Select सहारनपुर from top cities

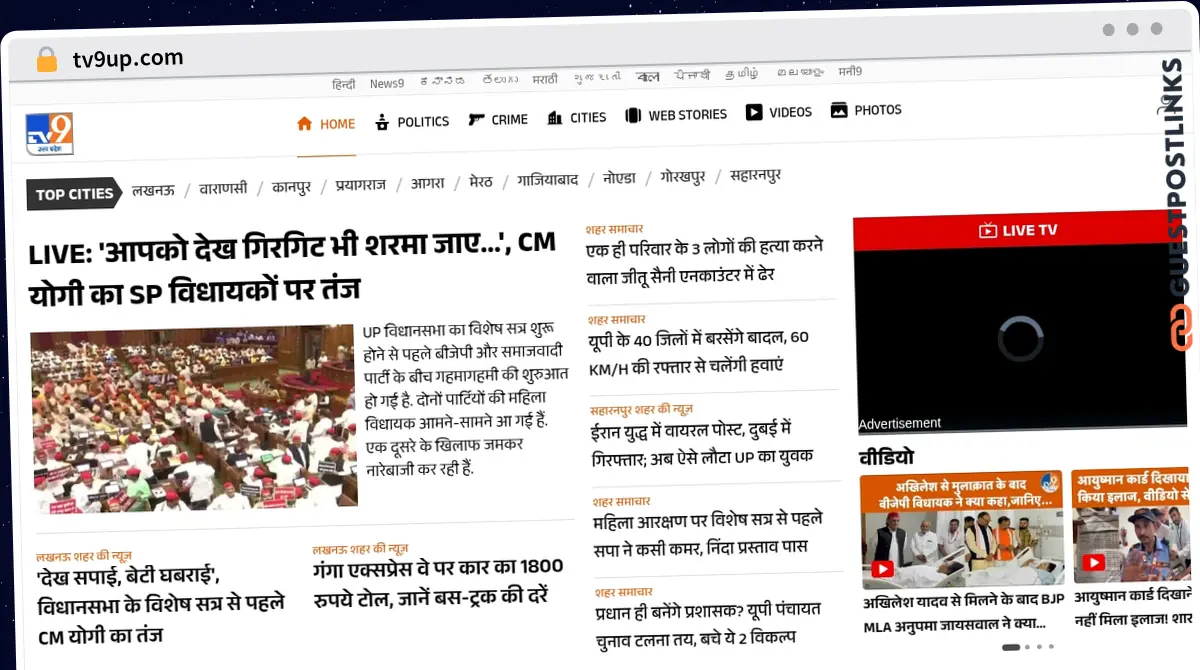pyautogui.click(x=755, y=175)
